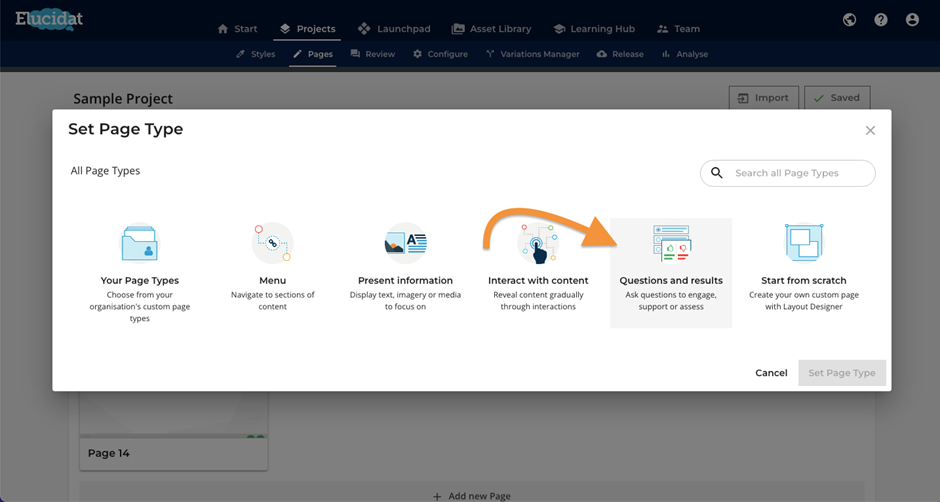The height and width of the screenshot is (502, 940).
Task: Select the Menu page type icon
Action: pyautogui.click(x=272, y=243)
